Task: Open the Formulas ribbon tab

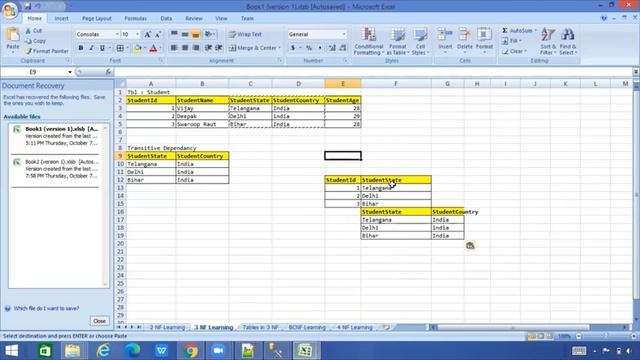Action: tap(135, 18)
